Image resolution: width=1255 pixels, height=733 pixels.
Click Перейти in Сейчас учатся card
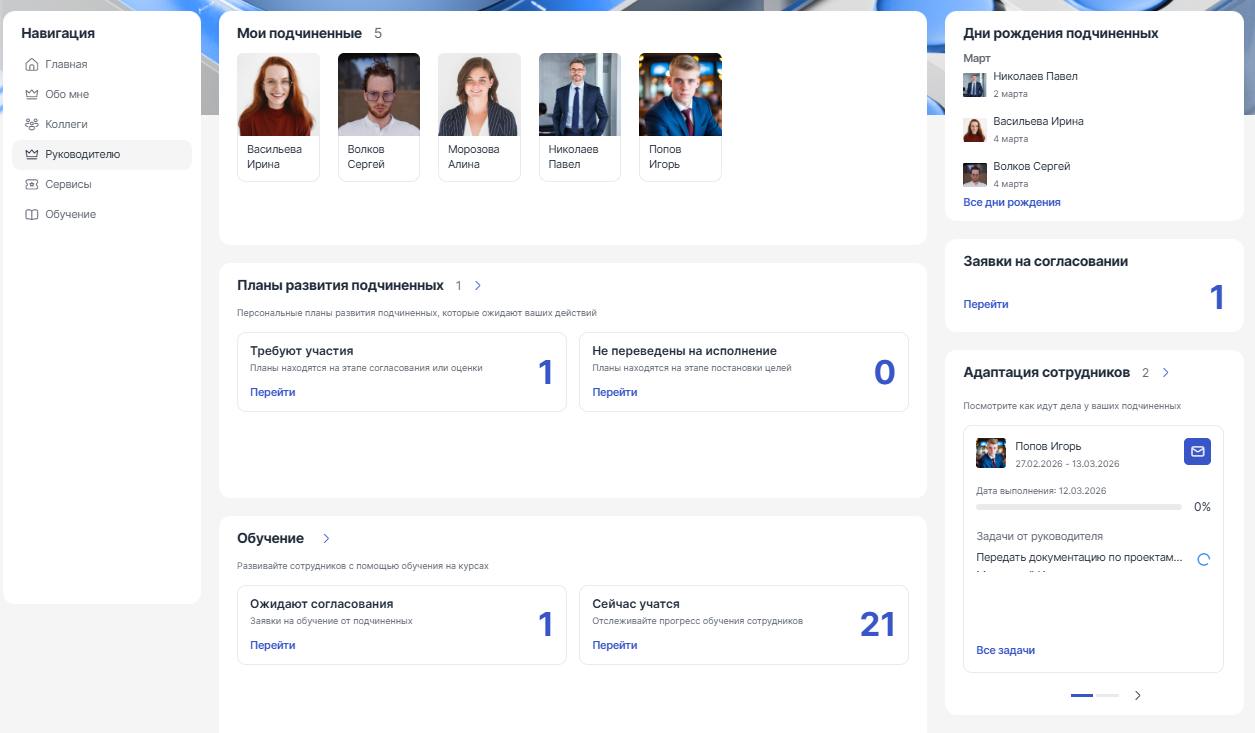(614, 645)
